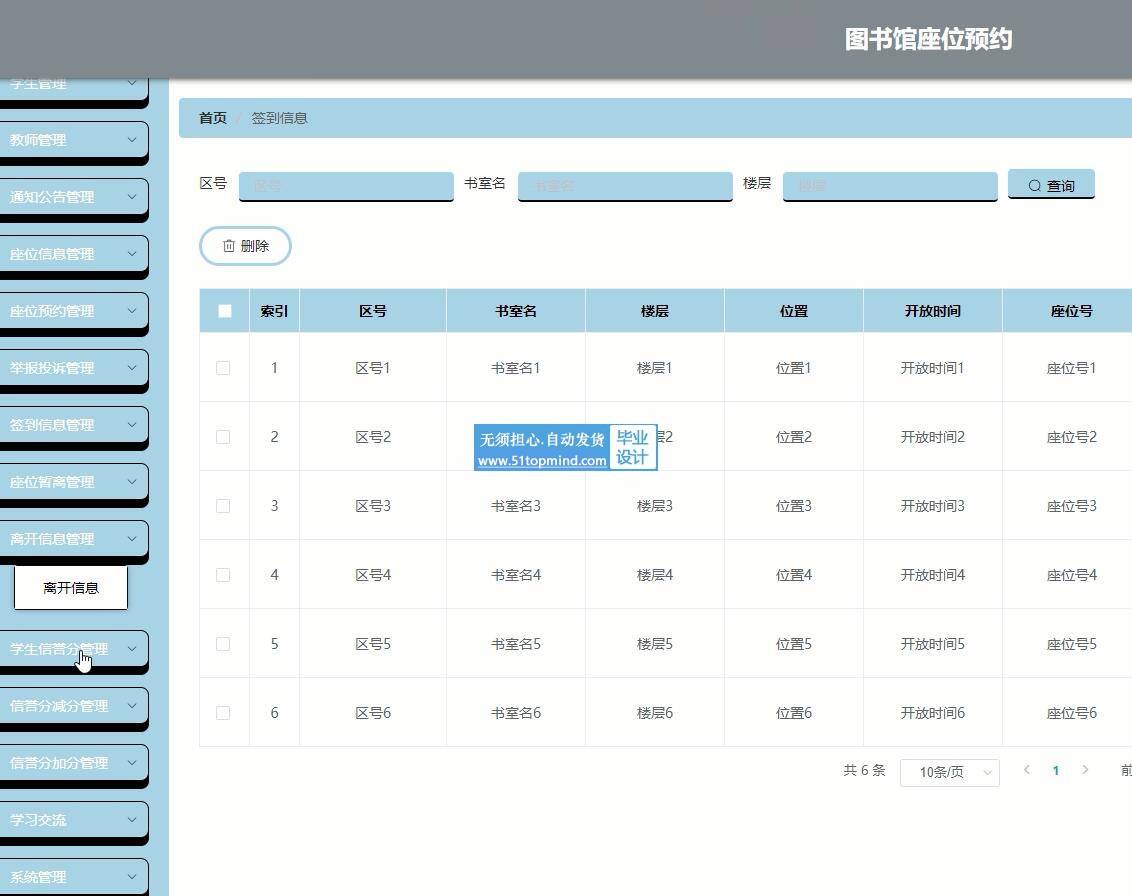Toggle the select-all checkbox in table header
Screen dimensions: 1132x896
225,311
